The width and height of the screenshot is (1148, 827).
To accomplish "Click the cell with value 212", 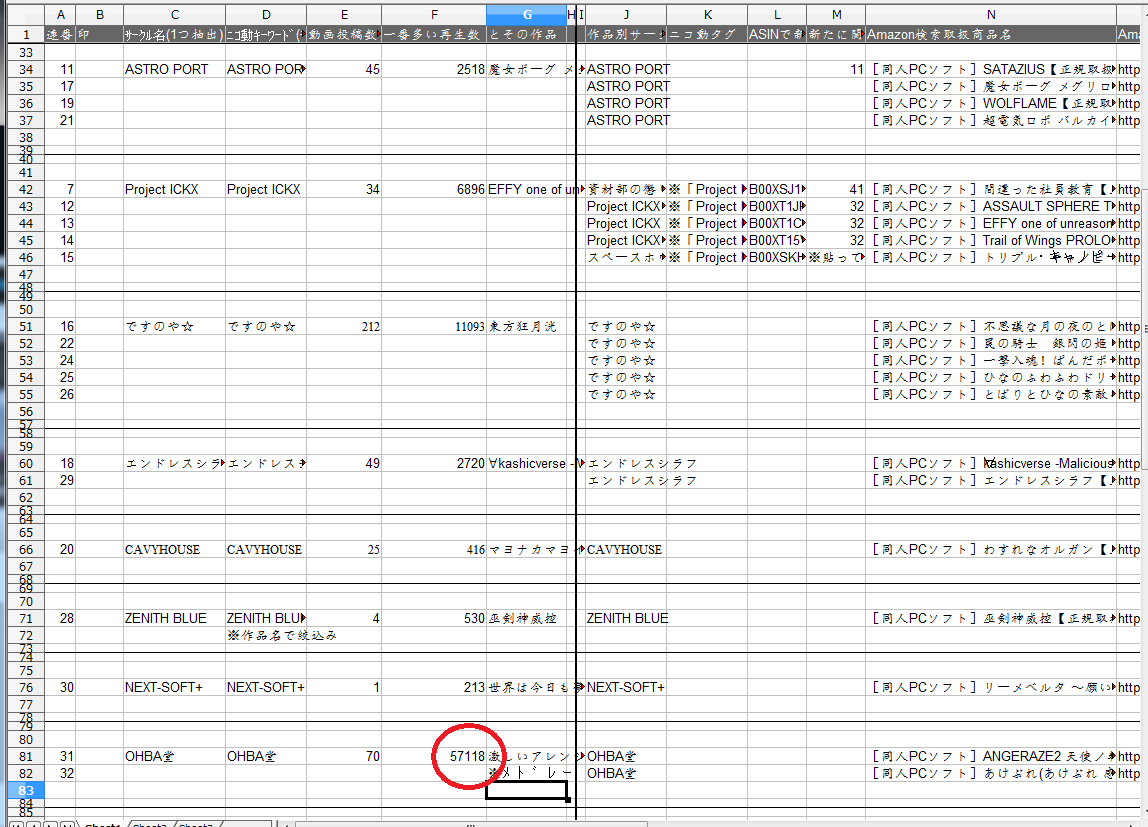I will click(344, 326).
